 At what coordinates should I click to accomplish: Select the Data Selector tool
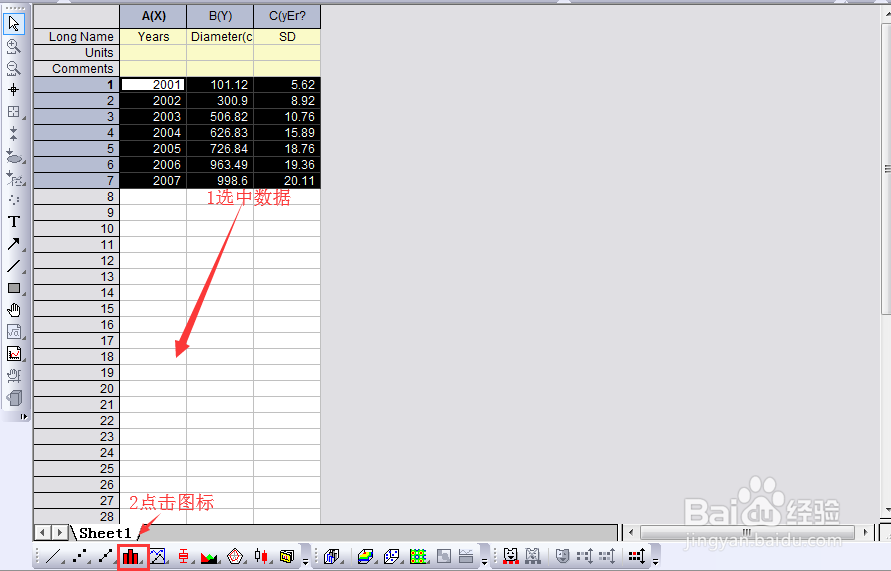(x=14, y=134)
